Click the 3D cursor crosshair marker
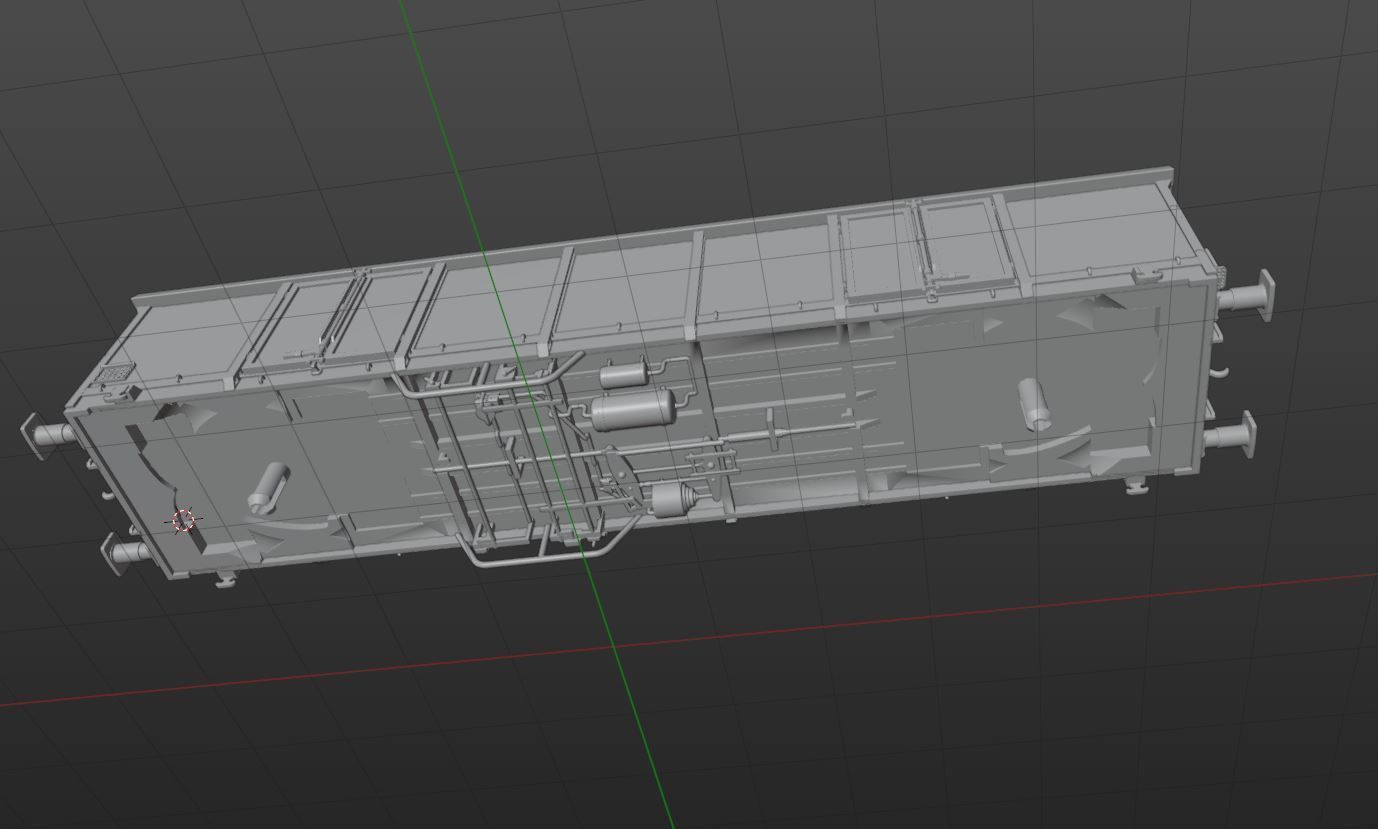The height and width of the screenshot is (829, 1378). click(x=184, y=521)
